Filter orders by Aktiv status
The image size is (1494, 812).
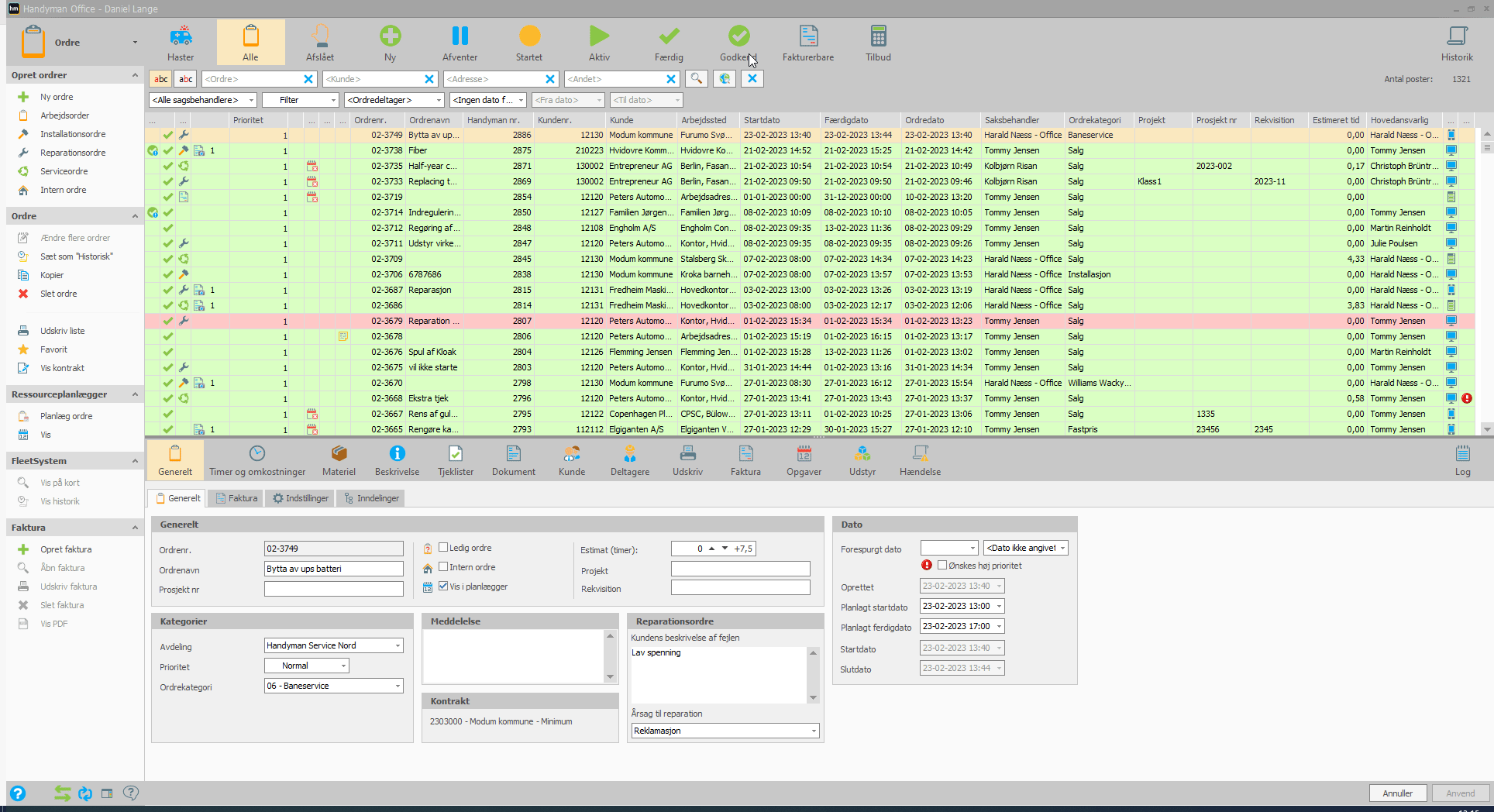(x=599, y=43)
